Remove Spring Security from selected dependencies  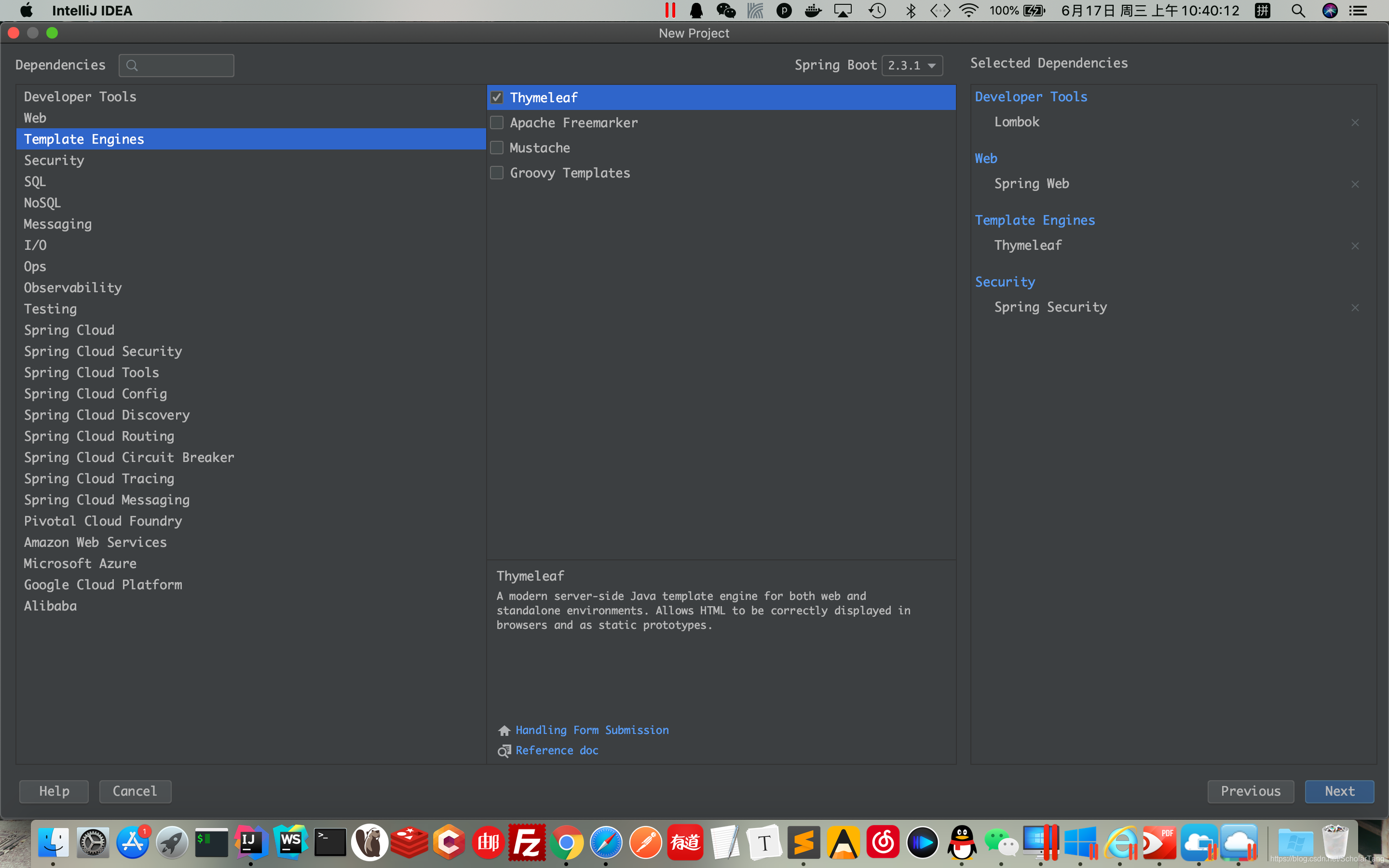(x=1355, y=308)
